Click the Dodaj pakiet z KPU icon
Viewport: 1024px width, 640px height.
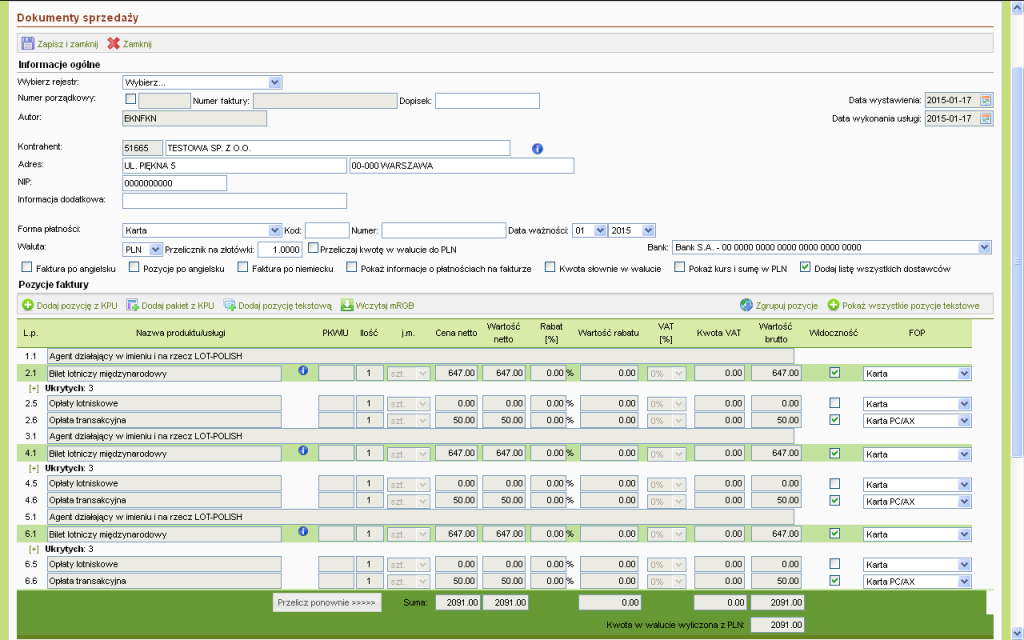tap(133, 305)
